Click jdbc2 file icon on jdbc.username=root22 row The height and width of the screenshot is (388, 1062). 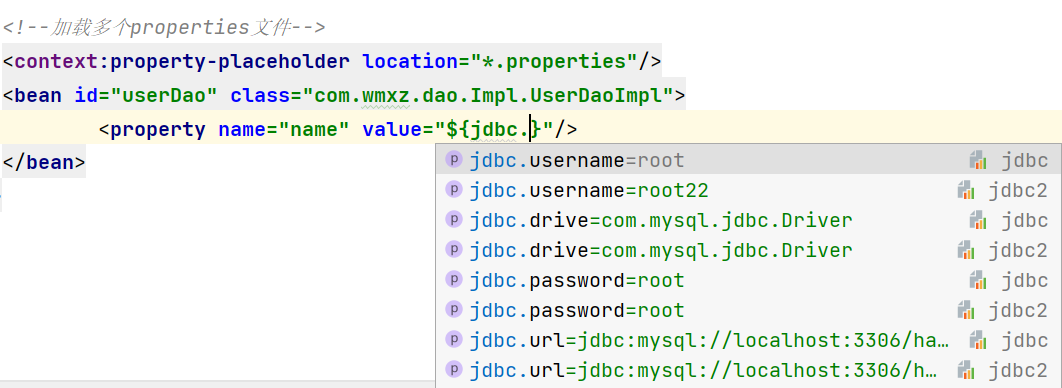click(965, 191)
